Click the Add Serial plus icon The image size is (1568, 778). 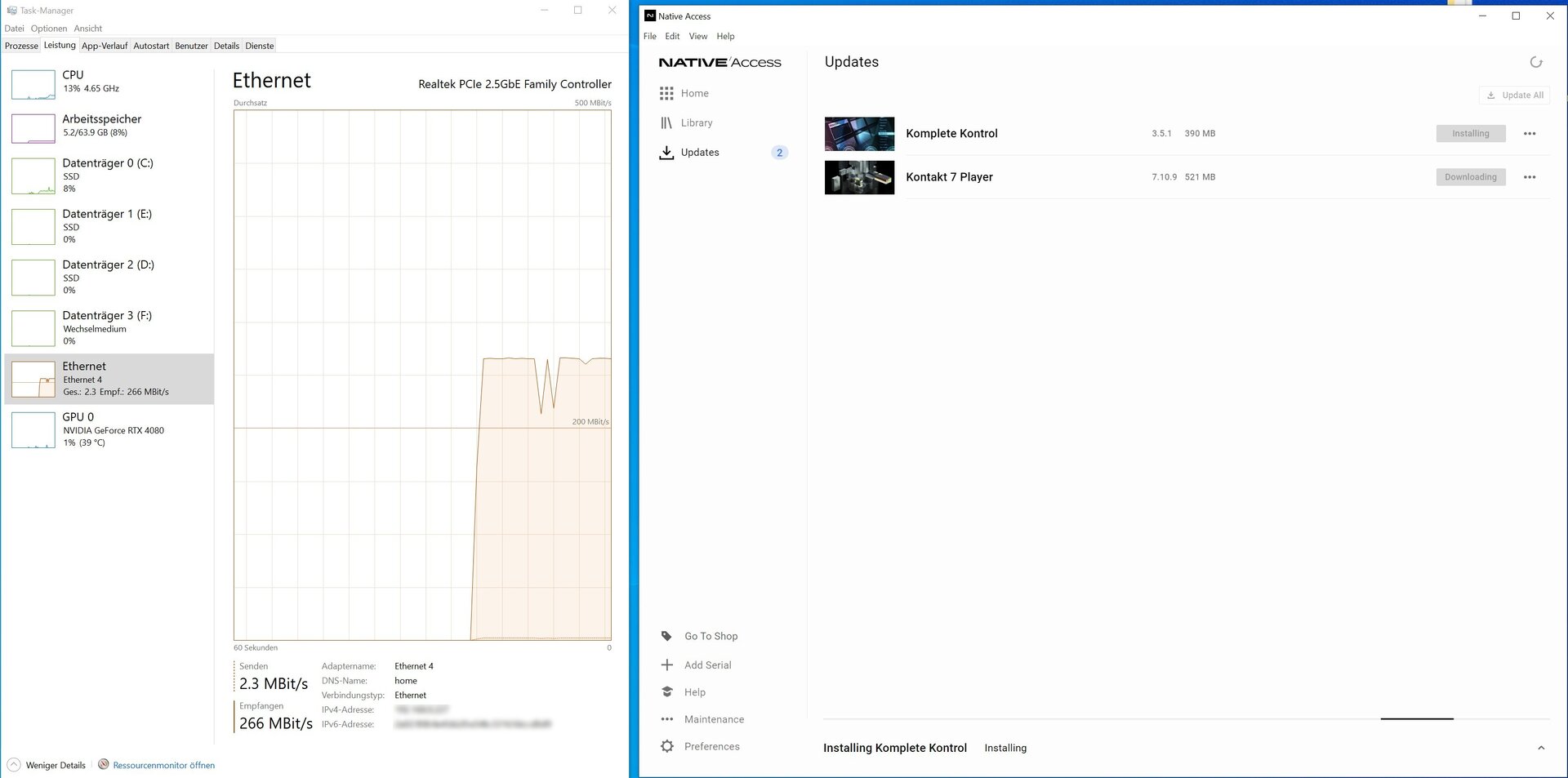(666, 665)
